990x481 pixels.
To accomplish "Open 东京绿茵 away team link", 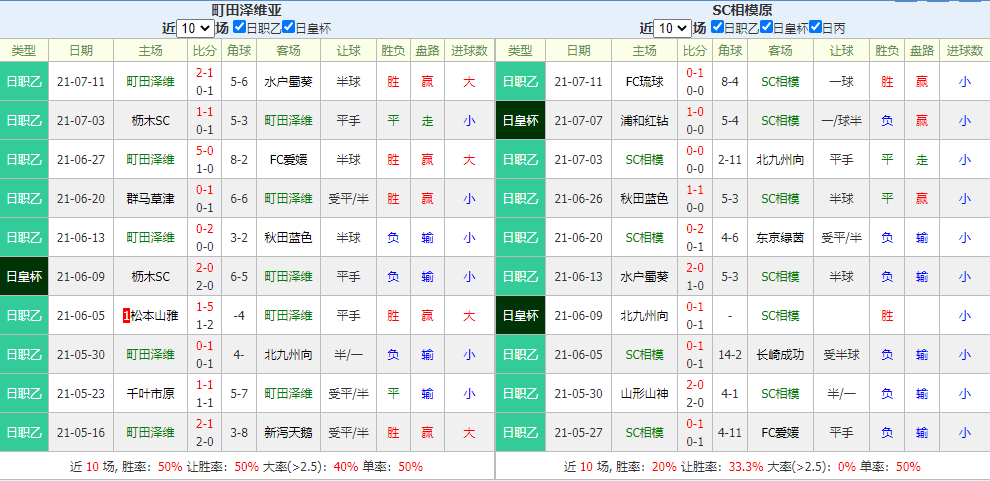I will click(x=780, y=237).
